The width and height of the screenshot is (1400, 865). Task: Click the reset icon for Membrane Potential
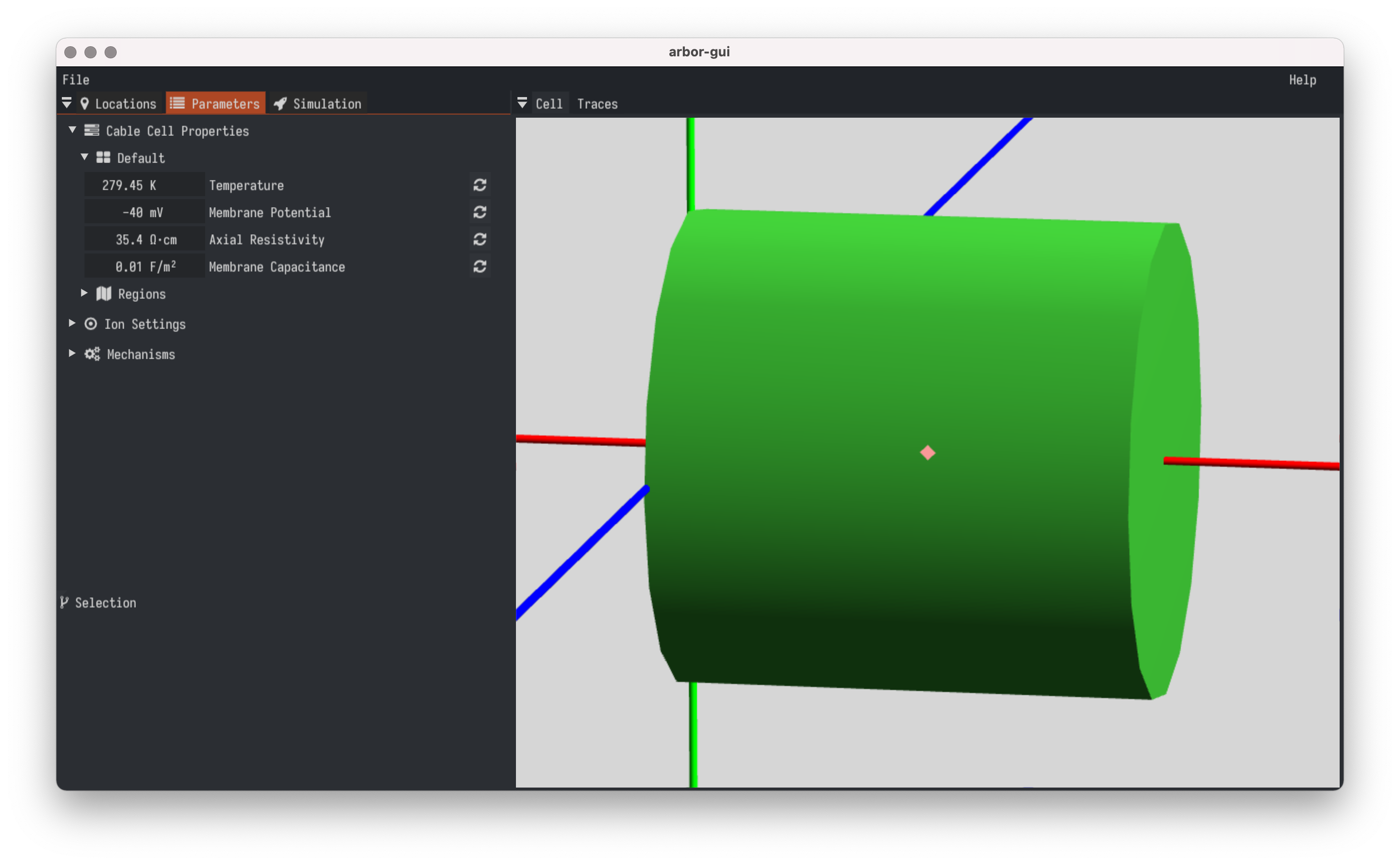point(479,212)
